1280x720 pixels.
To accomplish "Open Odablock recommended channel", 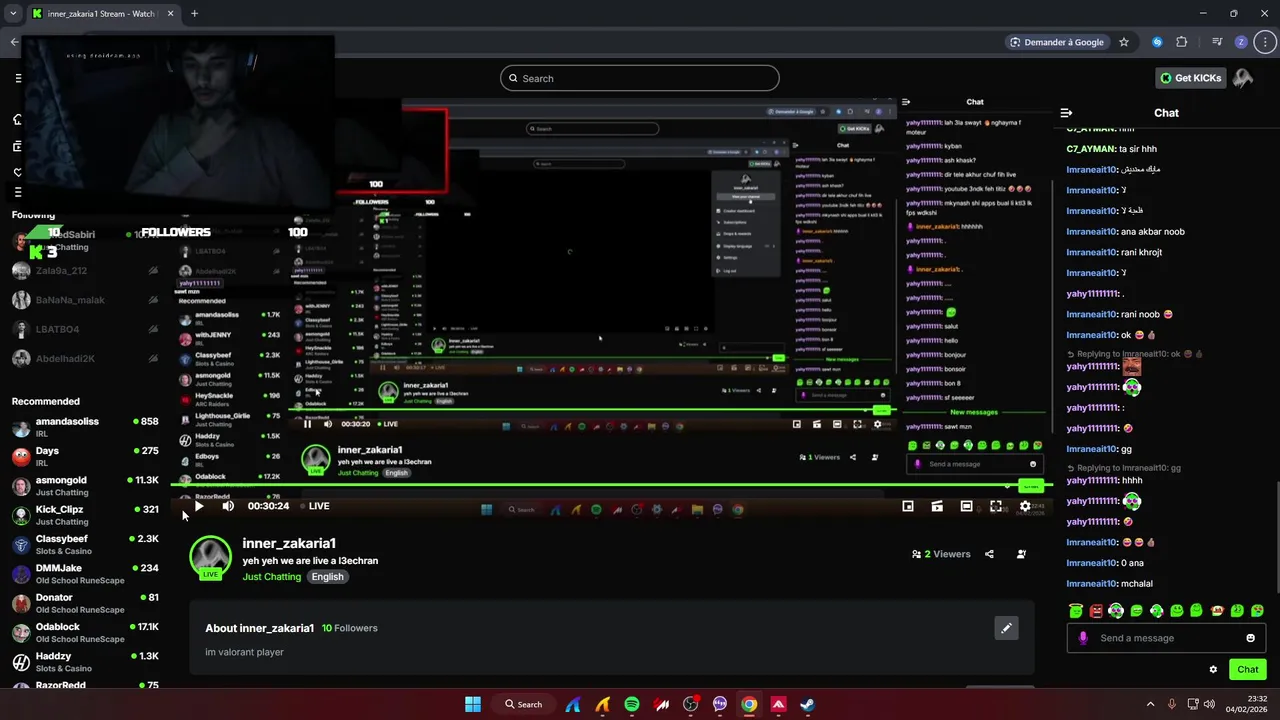I will (85, 633).
